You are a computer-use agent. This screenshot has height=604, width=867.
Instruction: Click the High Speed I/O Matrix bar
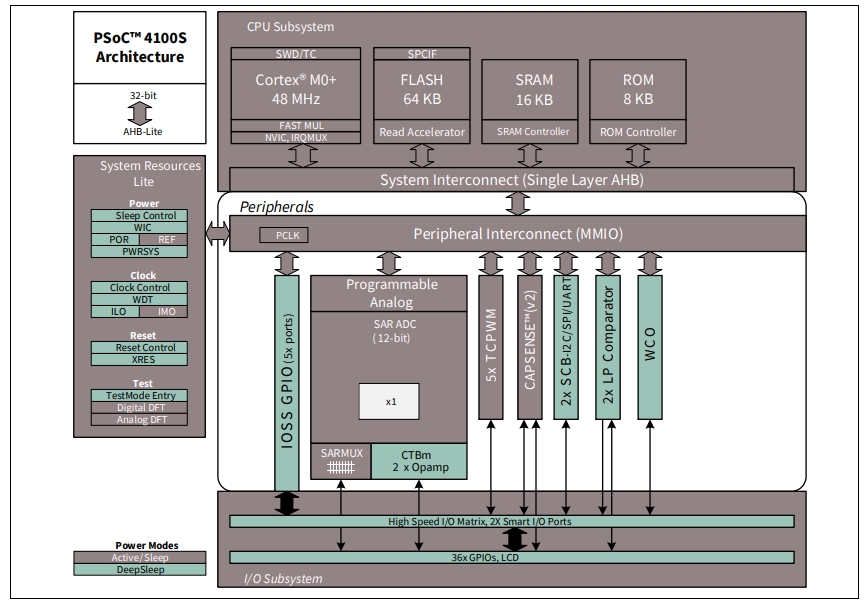pyautogui.click(x=511, y=521)
